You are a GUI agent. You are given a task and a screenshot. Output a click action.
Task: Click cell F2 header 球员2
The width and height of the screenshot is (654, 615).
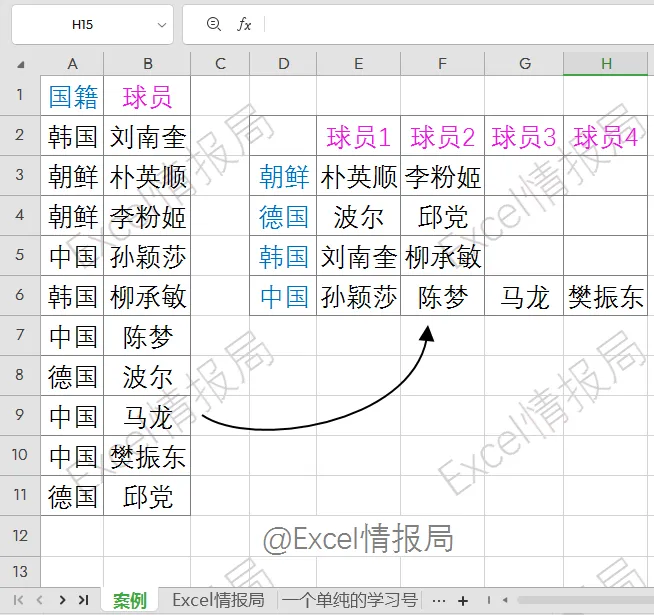click(443, 136)
